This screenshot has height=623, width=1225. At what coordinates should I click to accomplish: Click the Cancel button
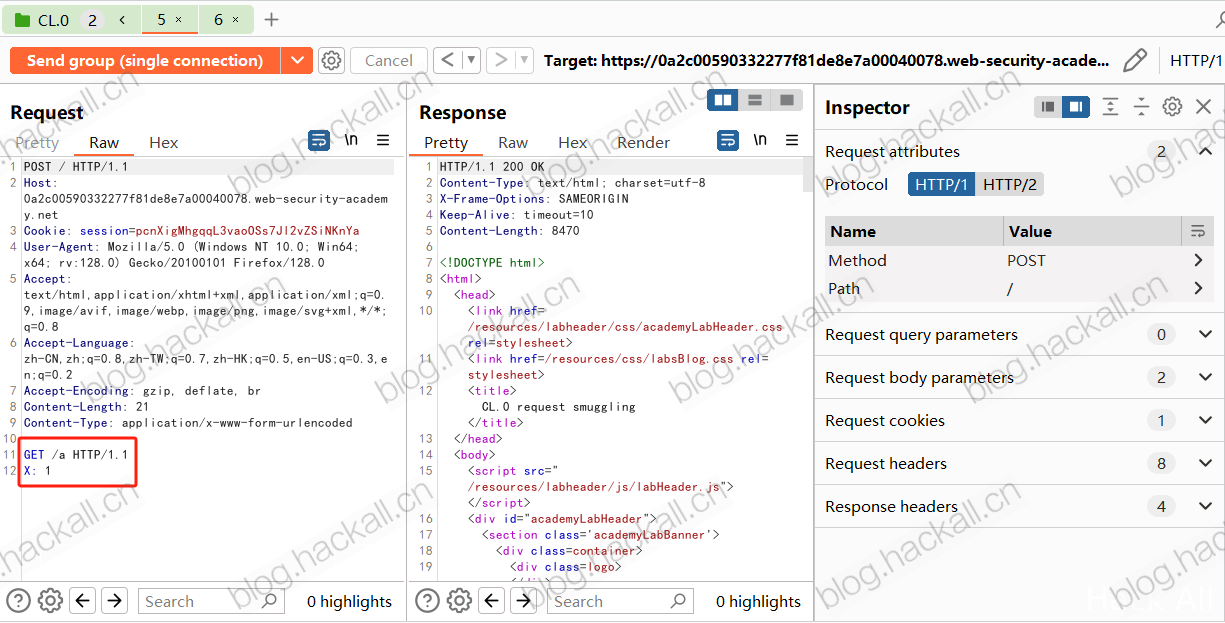point(389,61)
